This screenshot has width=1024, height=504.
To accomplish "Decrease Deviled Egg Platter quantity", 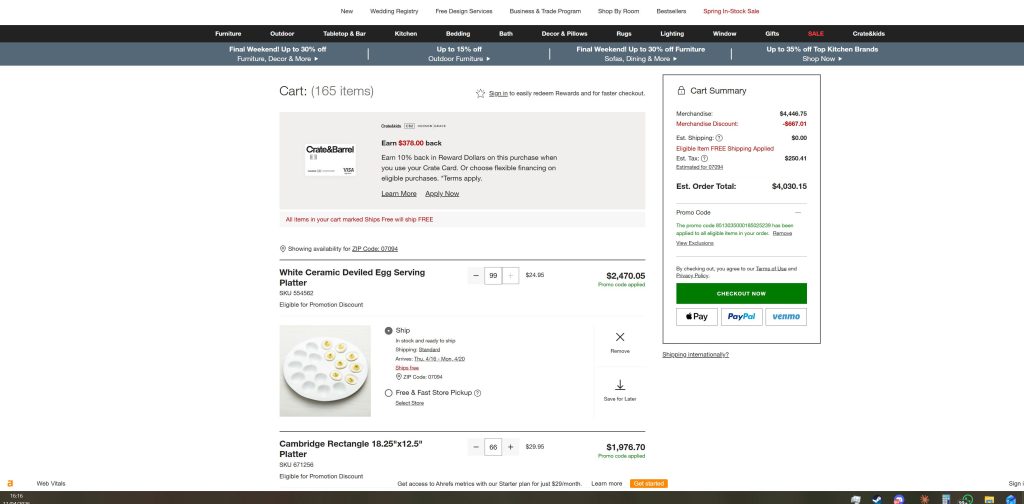I will click(476, 275).
